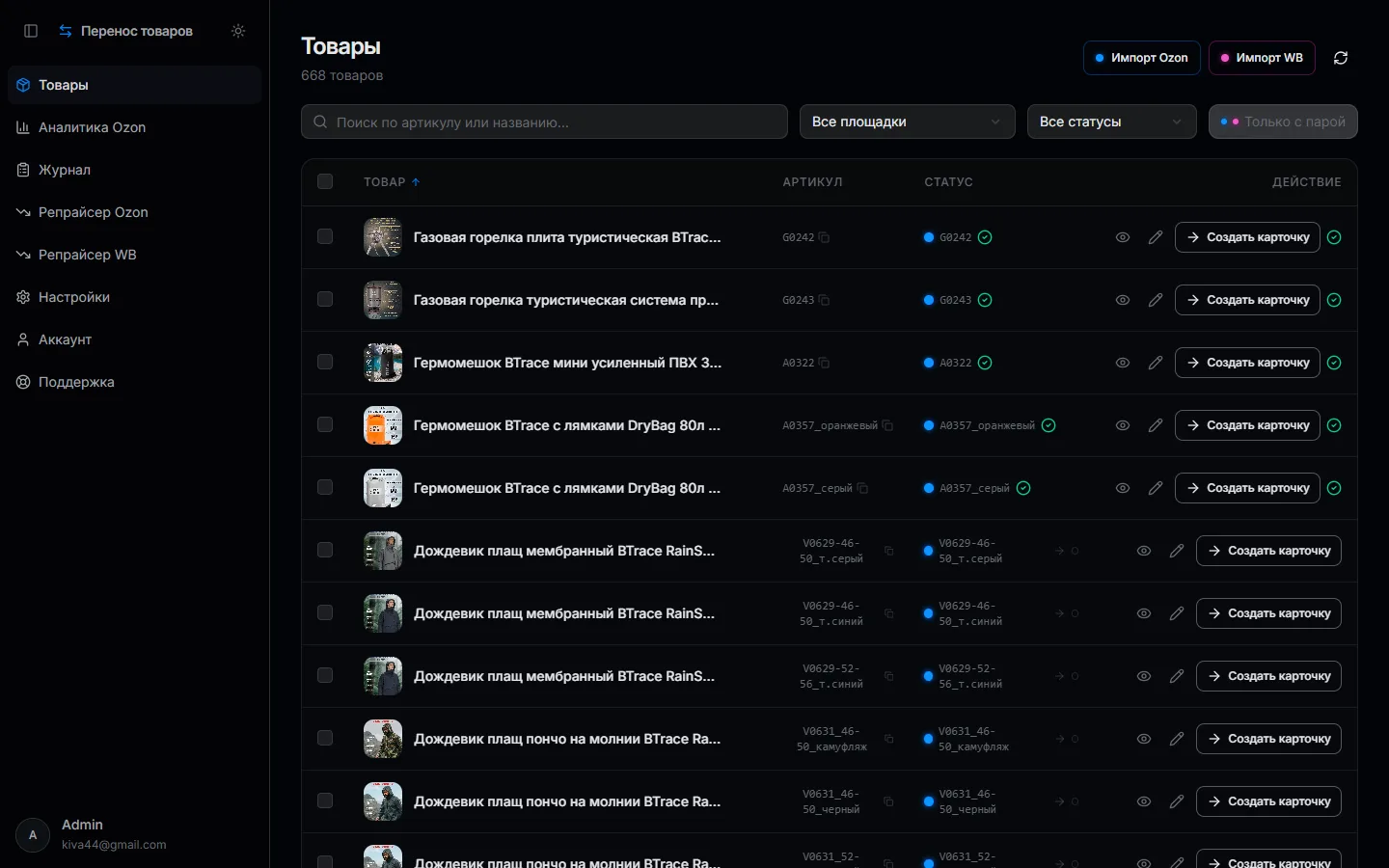Tick checkbox for V0629-46-50_т.синий row
1389x868 pixels.
pyautogui.click(x=325, y=612)
